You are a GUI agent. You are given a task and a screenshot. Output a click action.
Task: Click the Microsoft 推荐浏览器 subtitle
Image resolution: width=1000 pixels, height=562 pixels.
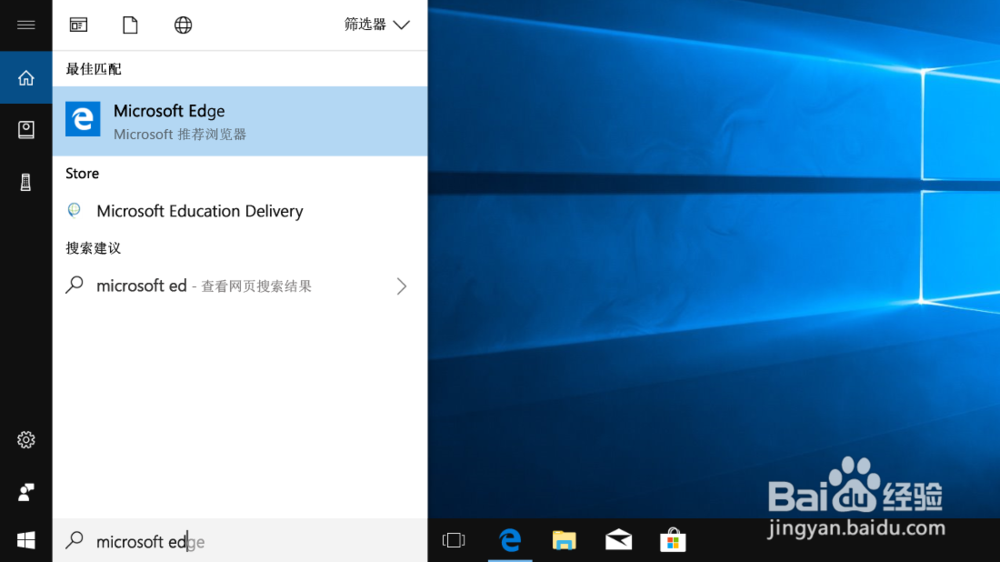click(x=180, y=135)
